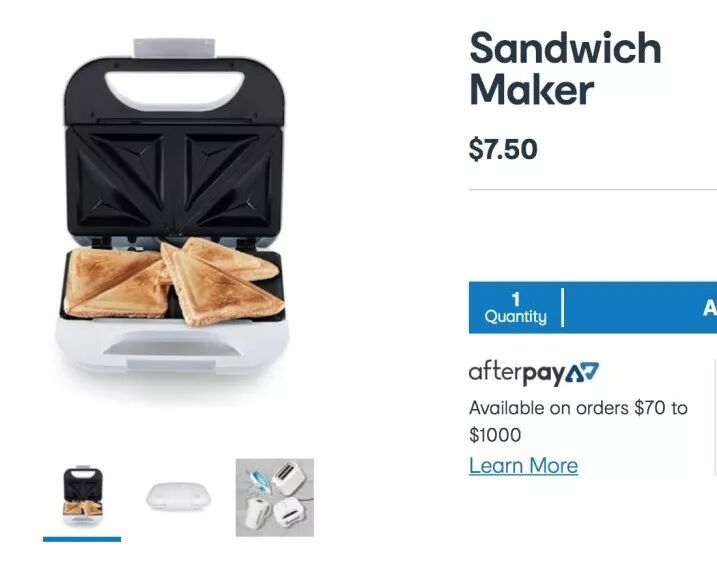Click the Sandwich Maker product title
Viewport: 717px width, 573px height.
pos(565,69)
